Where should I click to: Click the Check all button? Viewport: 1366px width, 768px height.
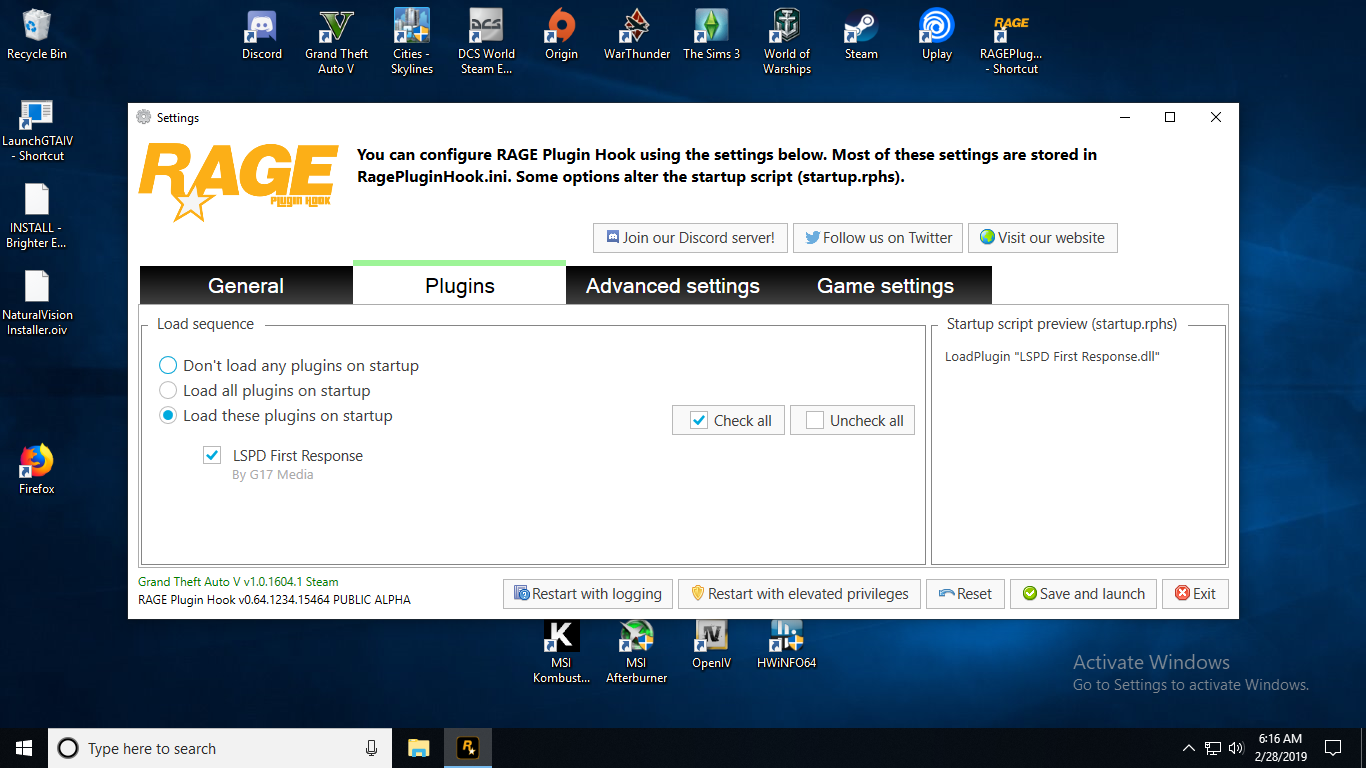pyautogui.click(x=729, y=421)
